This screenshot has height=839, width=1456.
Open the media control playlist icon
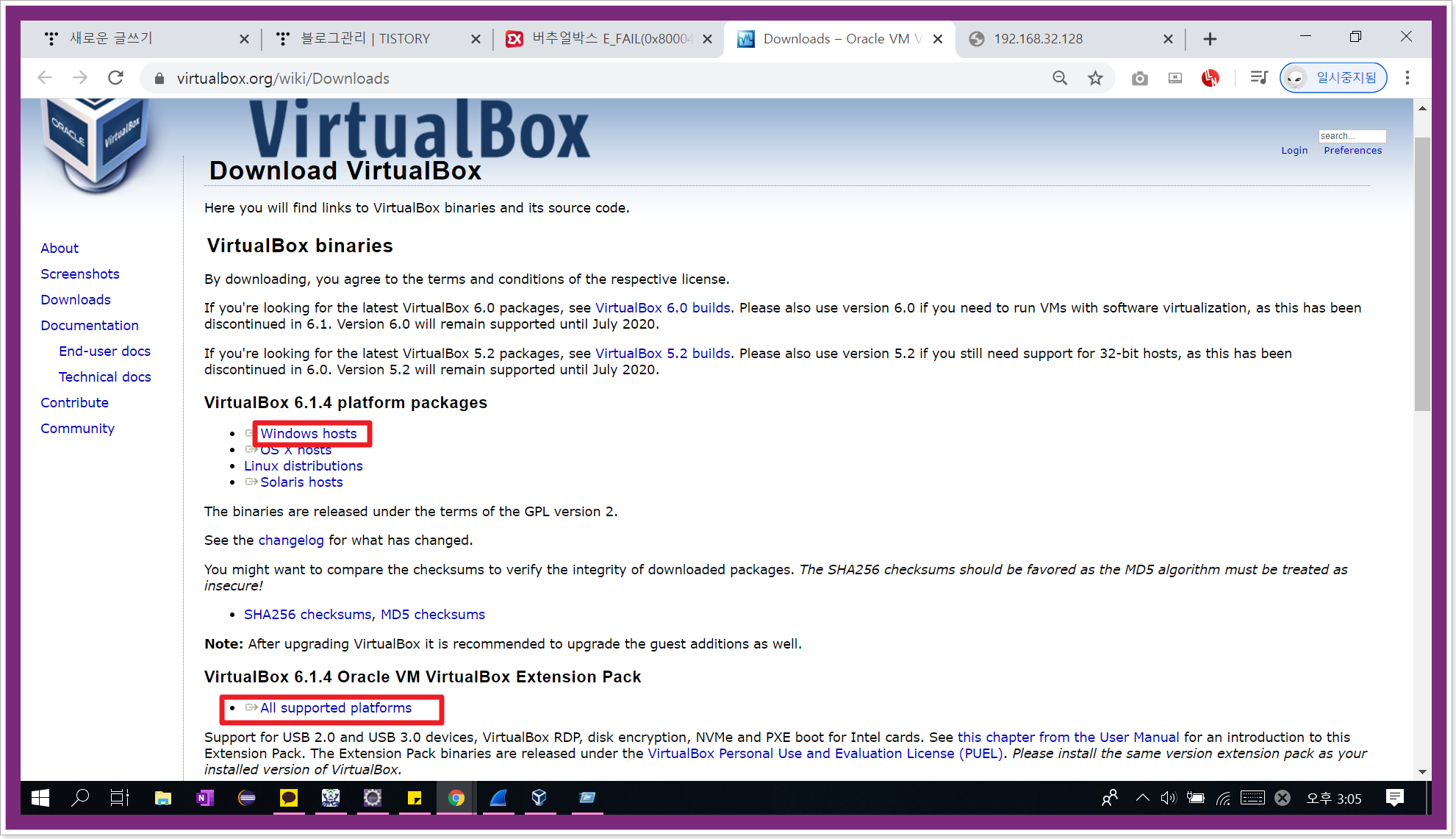point(1258,78)
